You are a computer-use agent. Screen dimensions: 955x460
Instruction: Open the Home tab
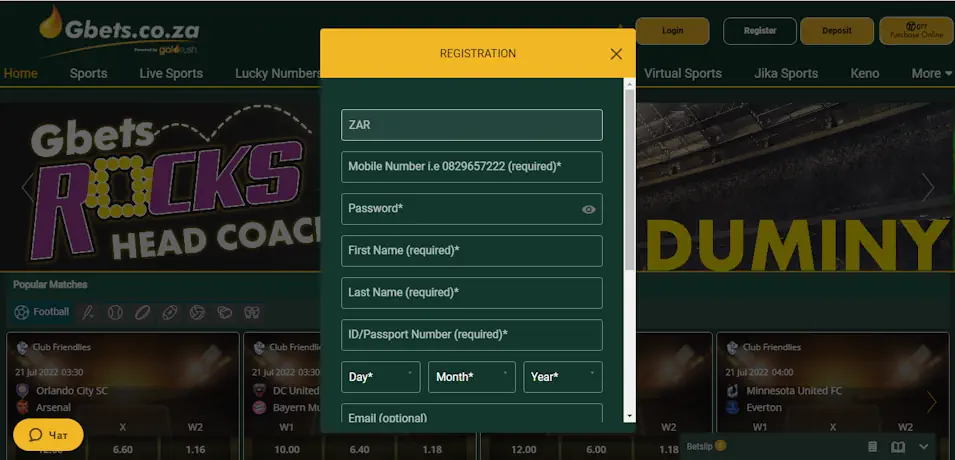(x=21, y=74)
